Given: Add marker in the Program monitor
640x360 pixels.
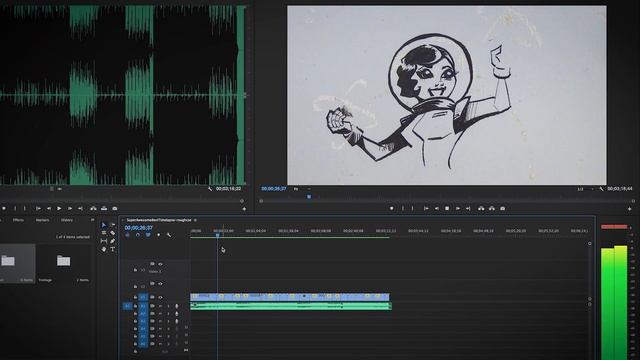Looking at the screenshot, I should (x=391, y=209).
